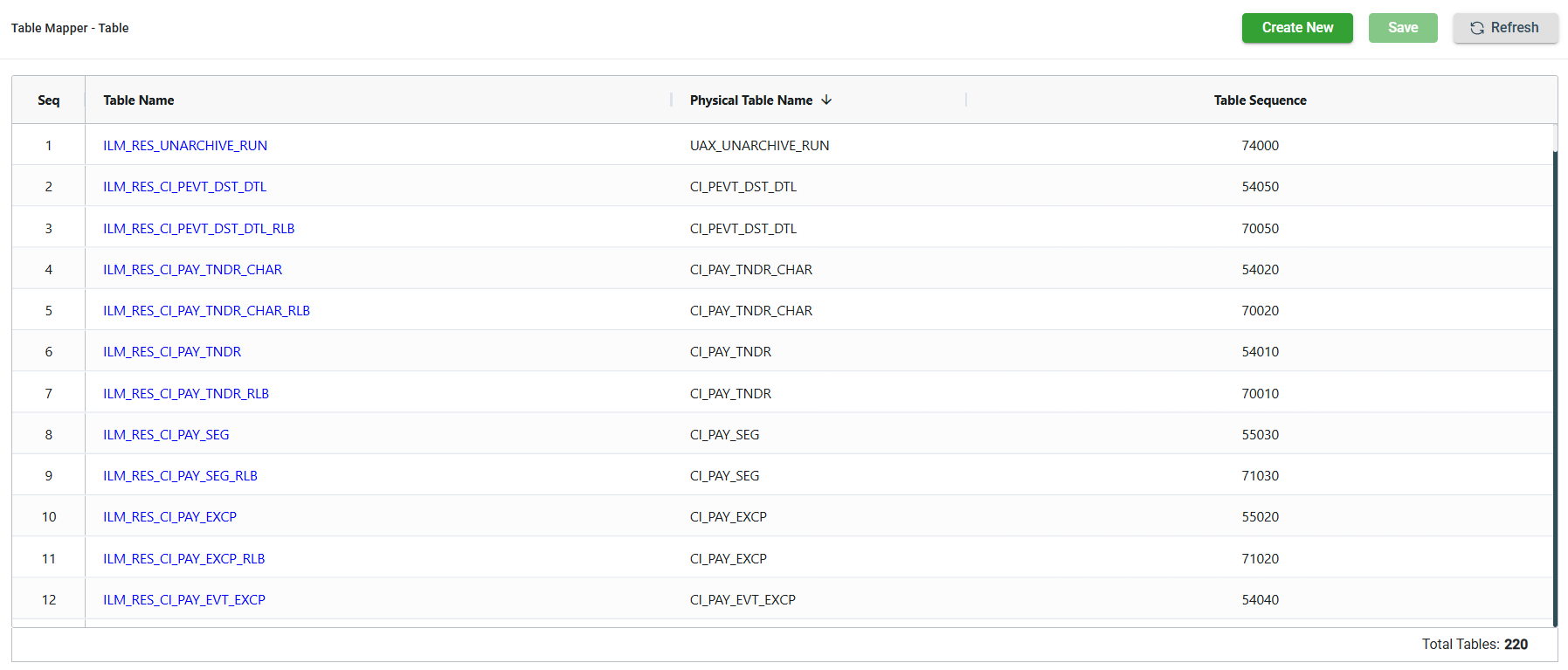Open ILM_RES_CI_PAY_EXCP link
The image size is (1568, 670).
(169, 517)
